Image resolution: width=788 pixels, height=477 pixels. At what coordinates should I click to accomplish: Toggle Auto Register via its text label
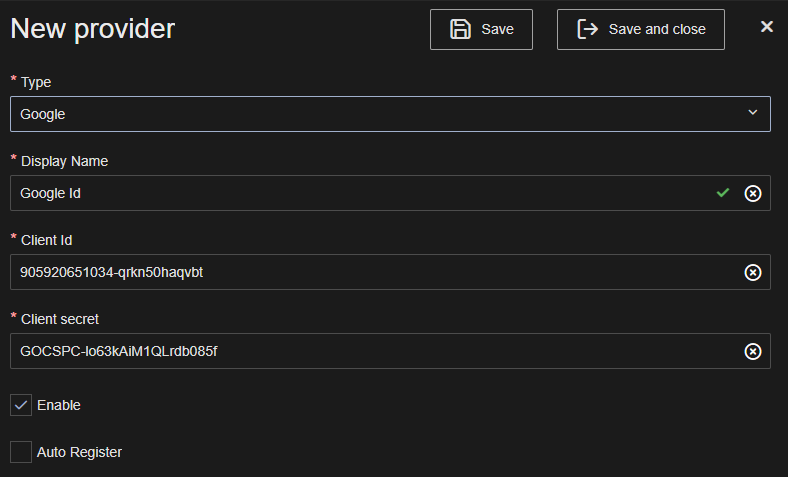pyautogui.click(x=79, y=452)
